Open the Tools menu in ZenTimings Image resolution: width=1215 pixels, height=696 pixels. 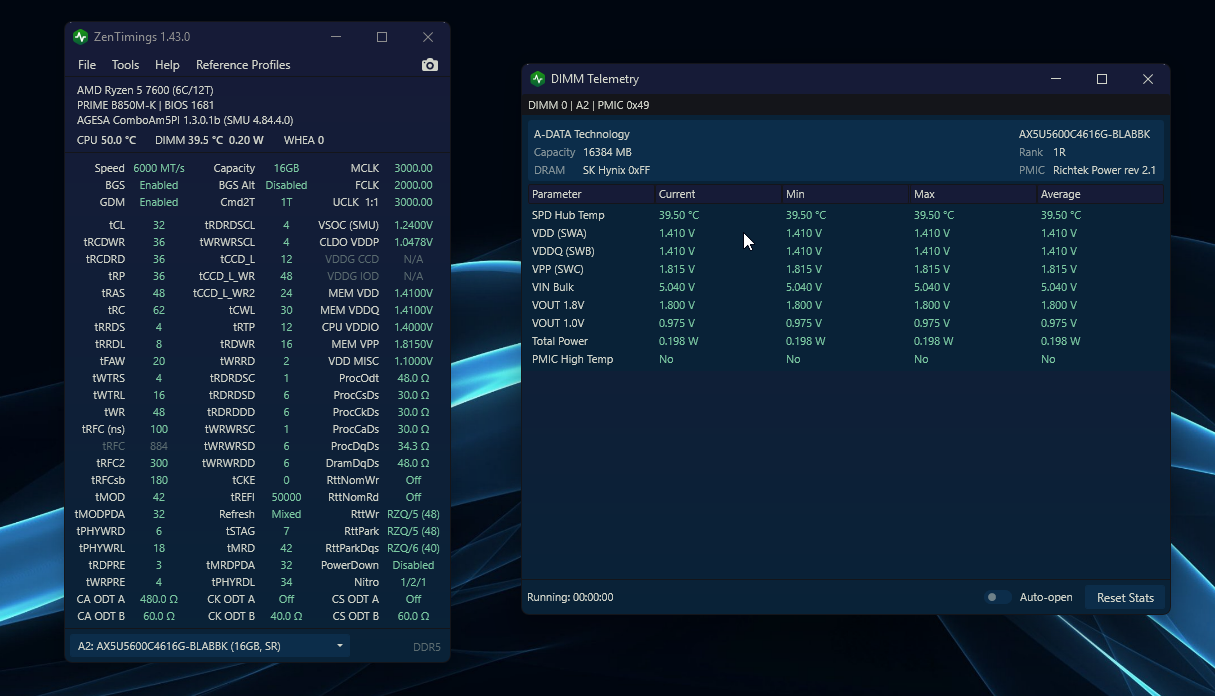[125, 65]
